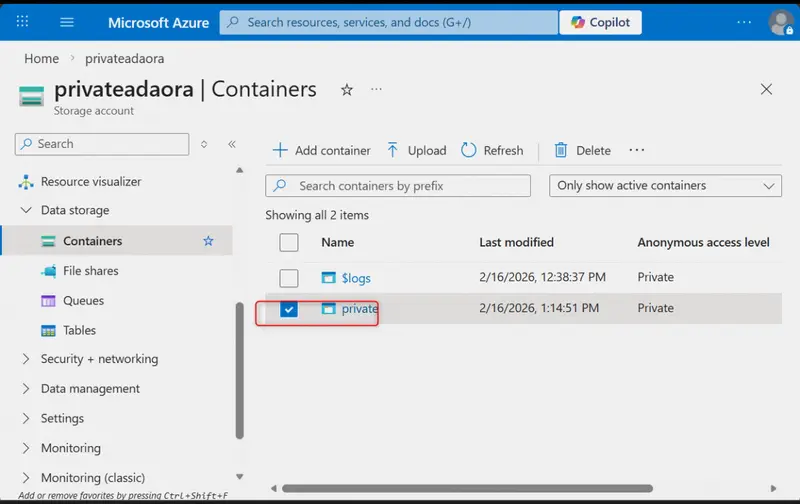Open the account avatar menu
The width and height of the screenshot is (800, 504).
[781, 22]
